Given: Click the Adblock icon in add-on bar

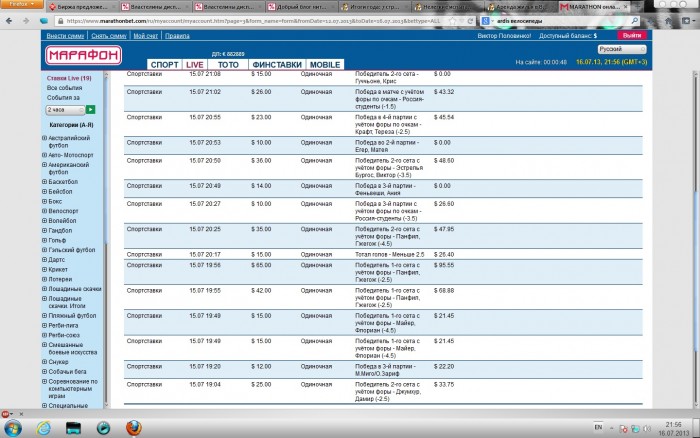Looking at the screenshot, I should (x=5, y=414).
